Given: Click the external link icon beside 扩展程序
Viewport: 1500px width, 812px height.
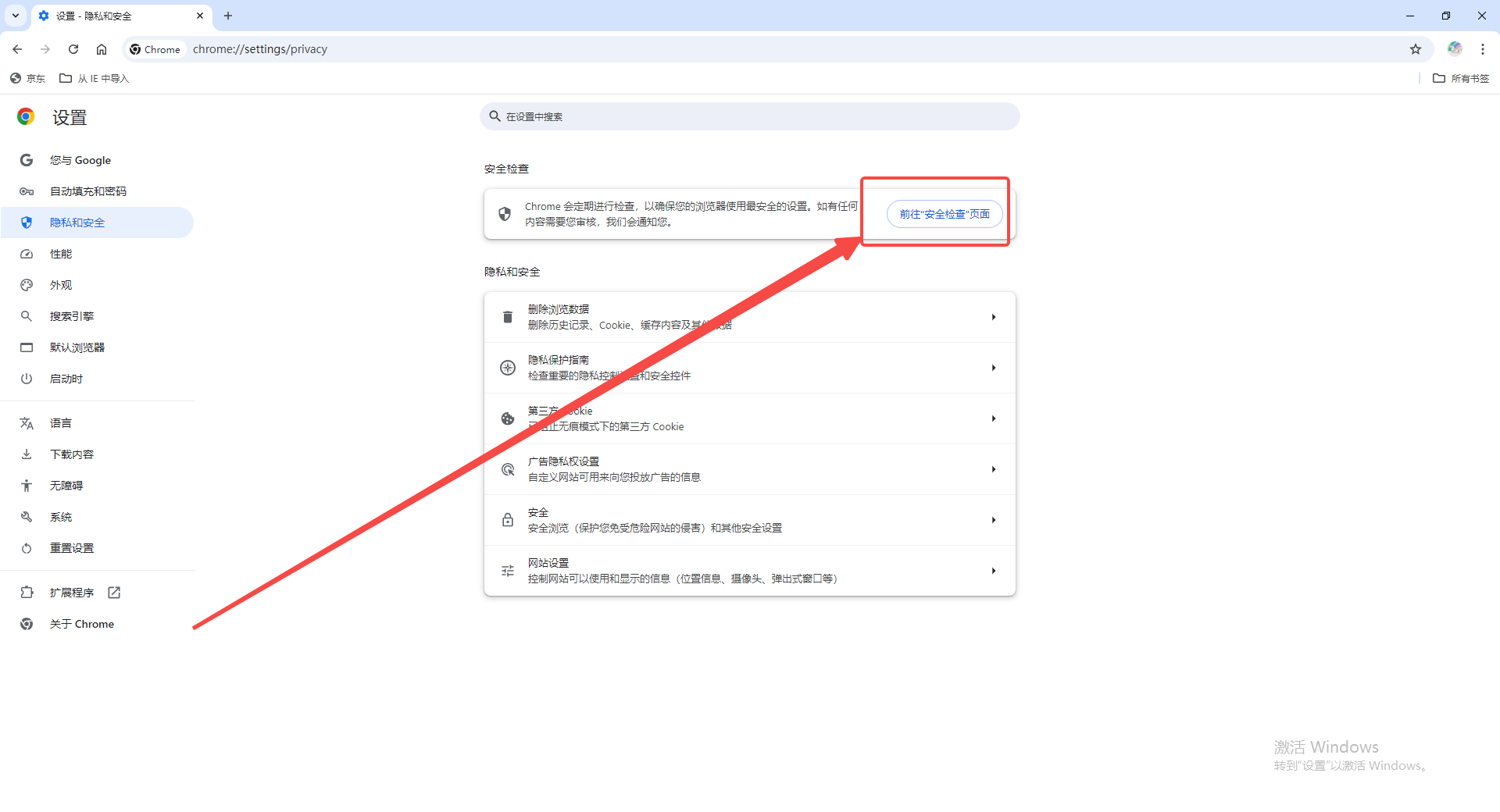Looking at the screenshot, I should 114,593.
